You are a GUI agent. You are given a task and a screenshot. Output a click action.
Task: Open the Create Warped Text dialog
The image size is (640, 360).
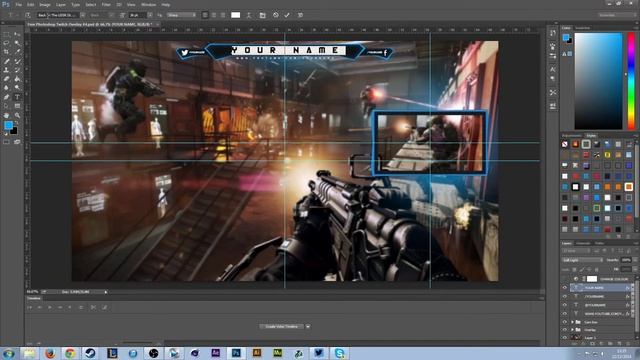pyautogui.click(x=249, y=15)
